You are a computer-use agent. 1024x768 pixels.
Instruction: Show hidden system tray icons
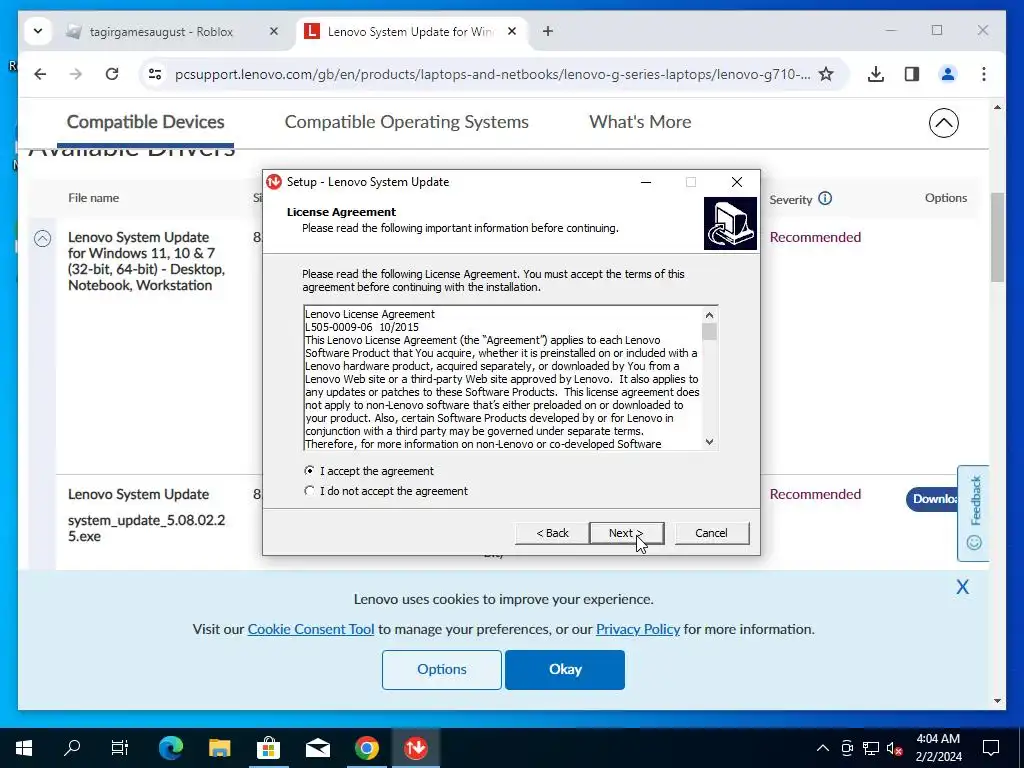(823, 748)
